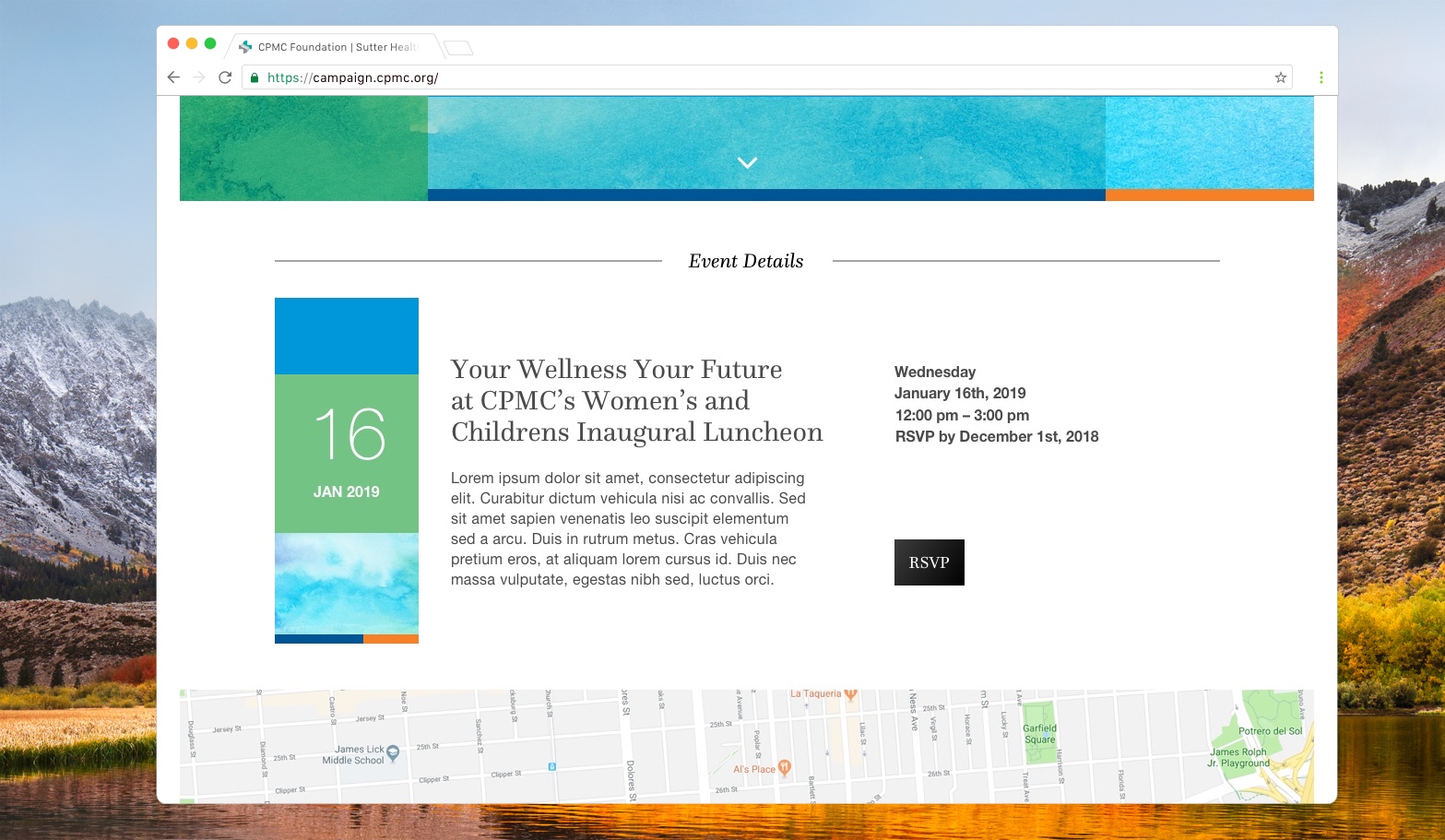Click James Rolph Jr. Playground label on map
Image resolution: width=1445 pixels, height=840 pixels.
point(1238,758)
